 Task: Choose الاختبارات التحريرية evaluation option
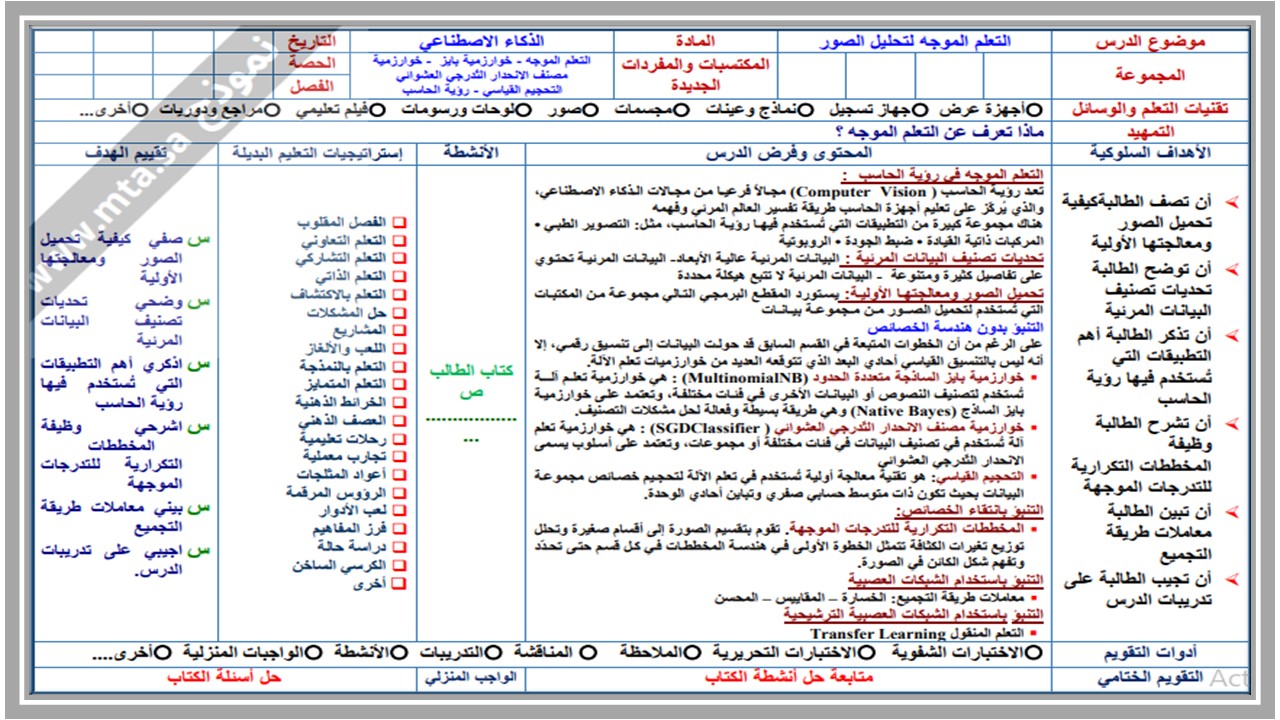tap(868, 652)
